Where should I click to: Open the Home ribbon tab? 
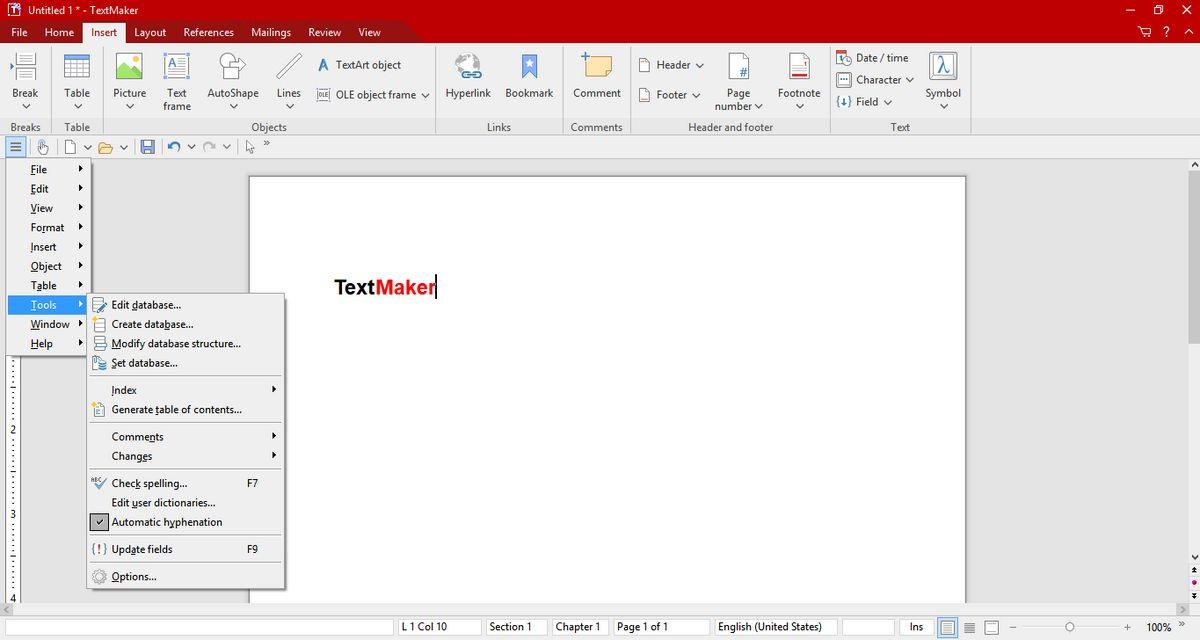59,32
